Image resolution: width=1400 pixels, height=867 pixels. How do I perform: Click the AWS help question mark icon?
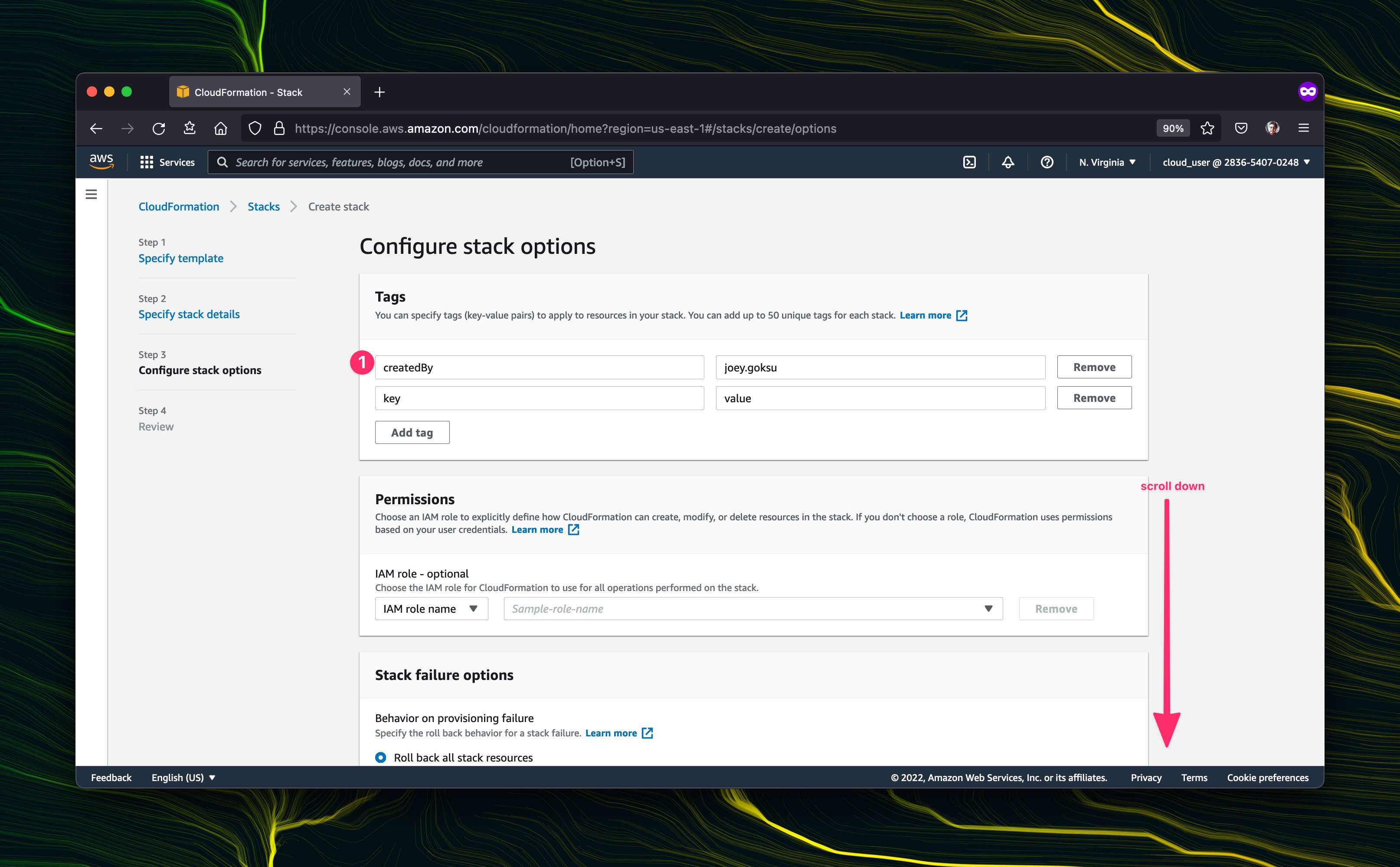pyautogui.click(x=1047, y=162)
